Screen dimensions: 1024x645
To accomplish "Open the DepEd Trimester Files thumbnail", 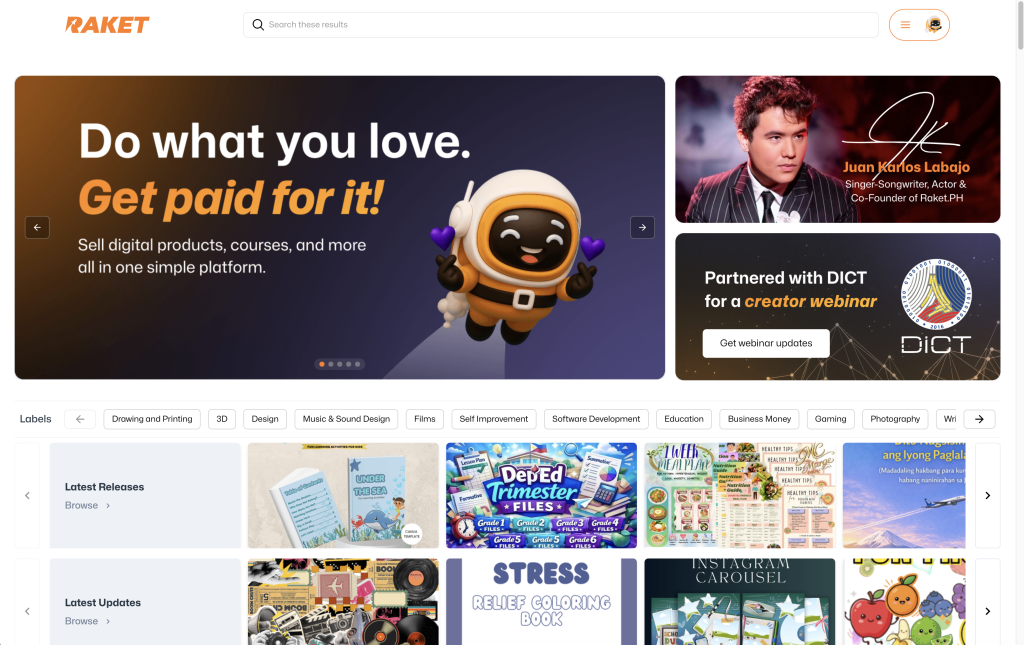I will (x=541, y=496).
